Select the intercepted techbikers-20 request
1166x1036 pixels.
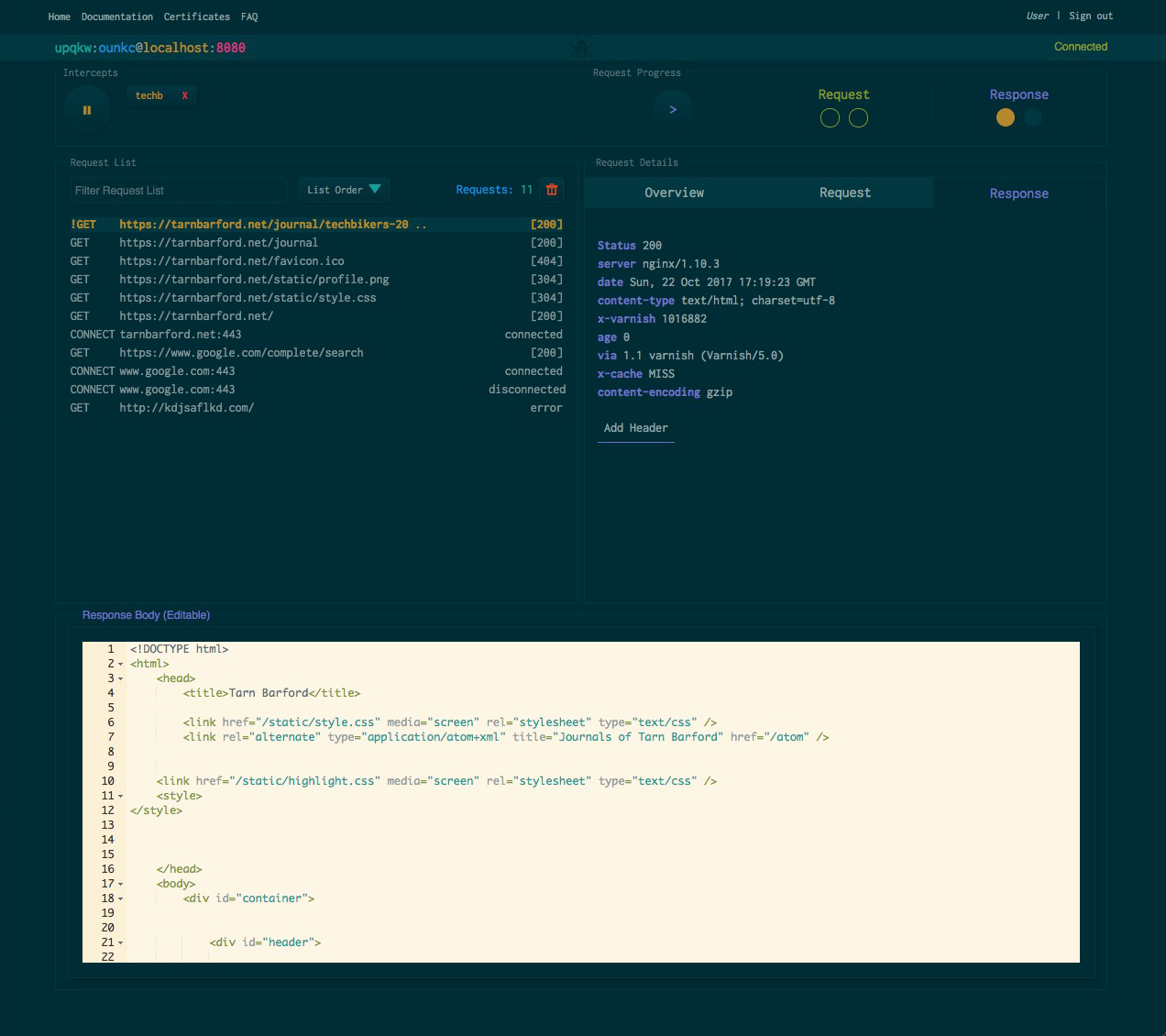[316, 225]
